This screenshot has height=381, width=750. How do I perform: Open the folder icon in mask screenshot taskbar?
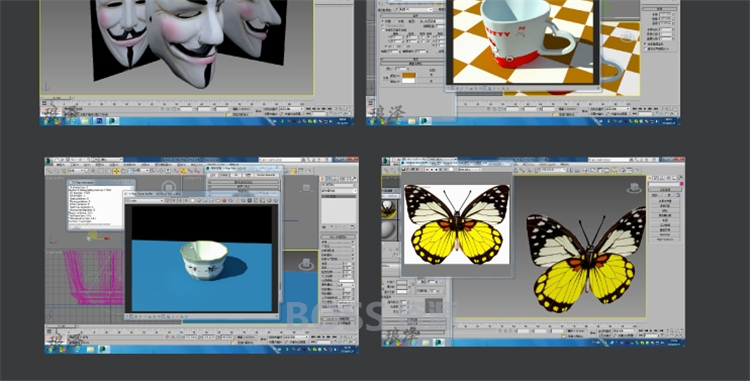point(85,121)
